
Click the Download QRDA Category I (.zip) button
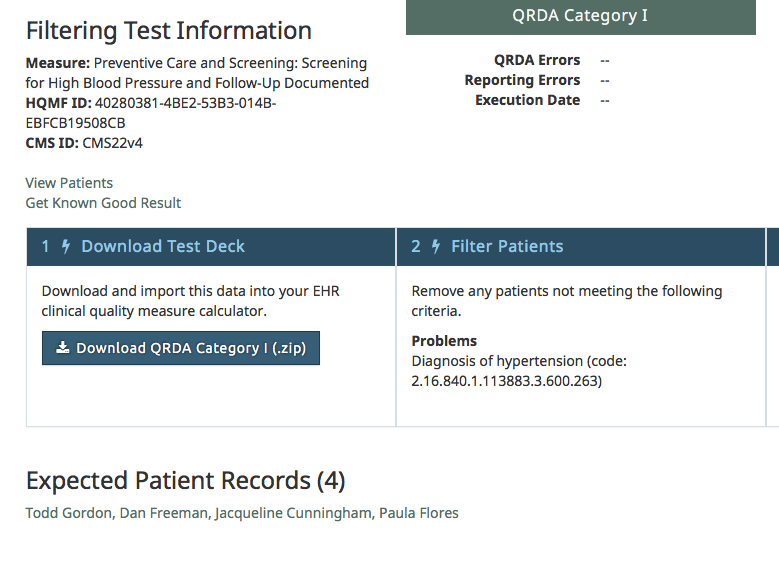[x=181, y=348]
